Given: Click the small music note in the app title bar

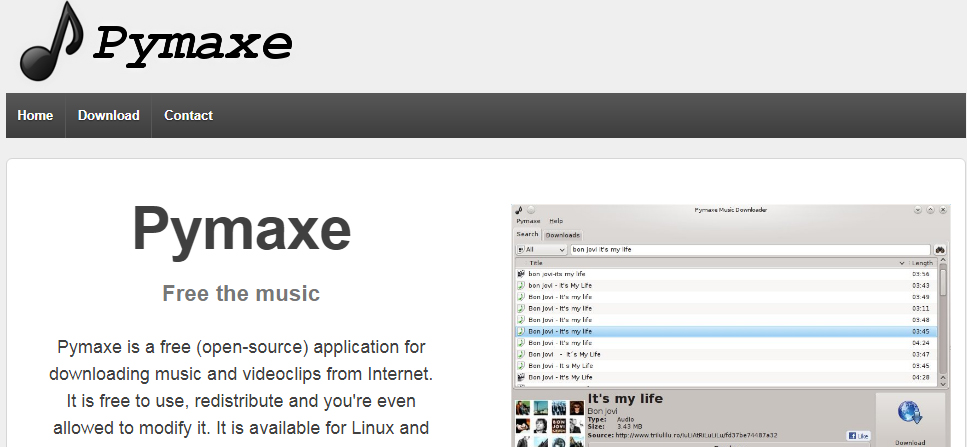Looking at the screenshot, I should [x=519, y=210].
